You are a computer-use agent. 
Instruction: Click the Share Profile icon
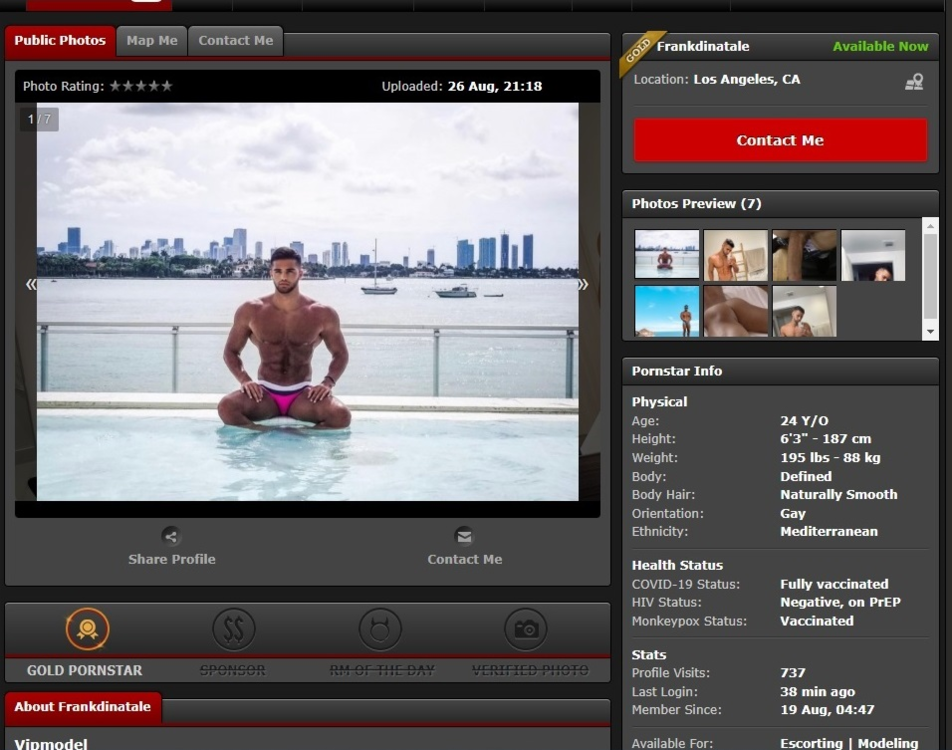(171, 535)
